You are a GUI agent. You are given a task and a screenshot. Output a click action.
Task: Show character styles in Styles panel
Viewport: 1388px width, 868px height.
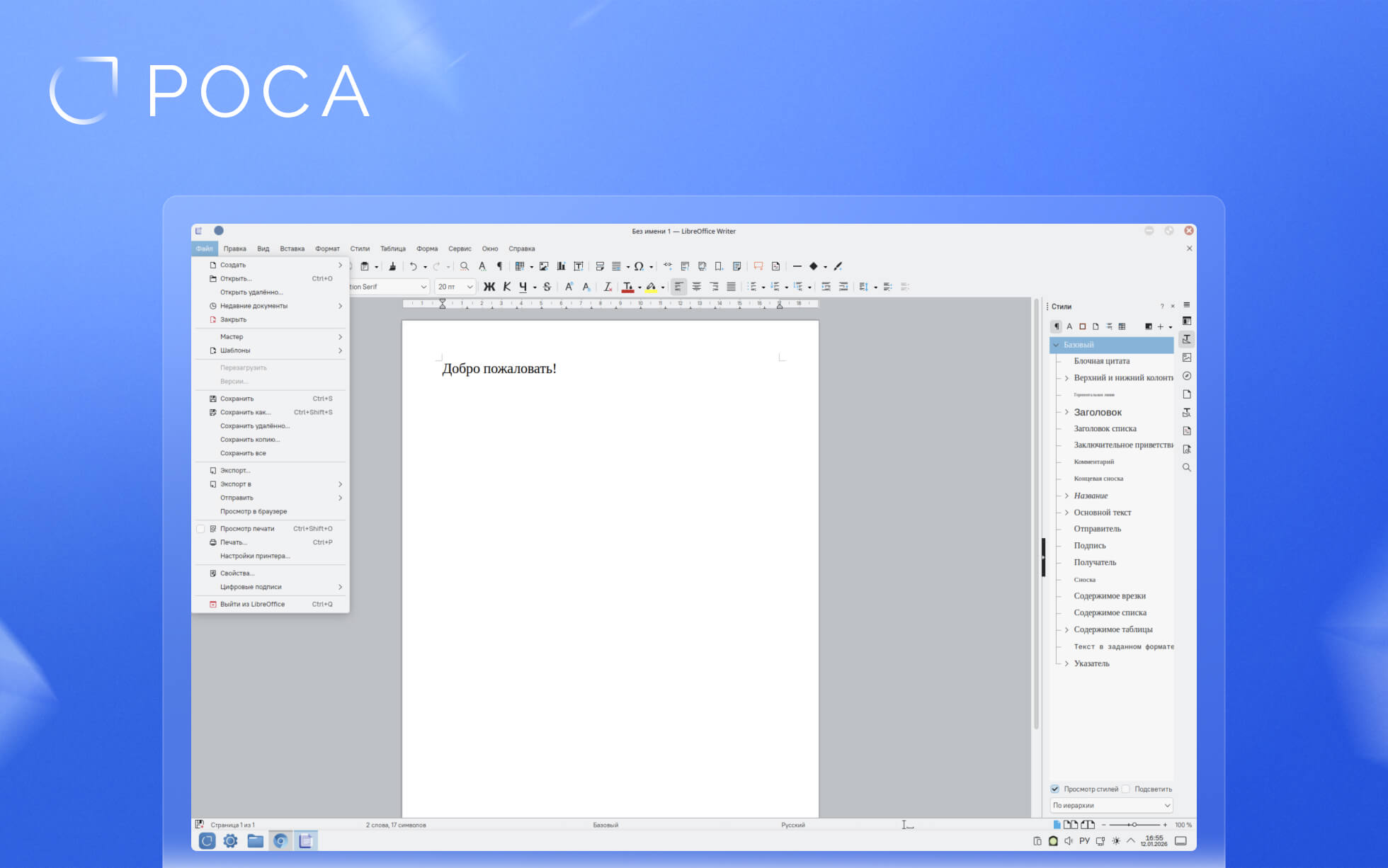tap(1069, 326)
